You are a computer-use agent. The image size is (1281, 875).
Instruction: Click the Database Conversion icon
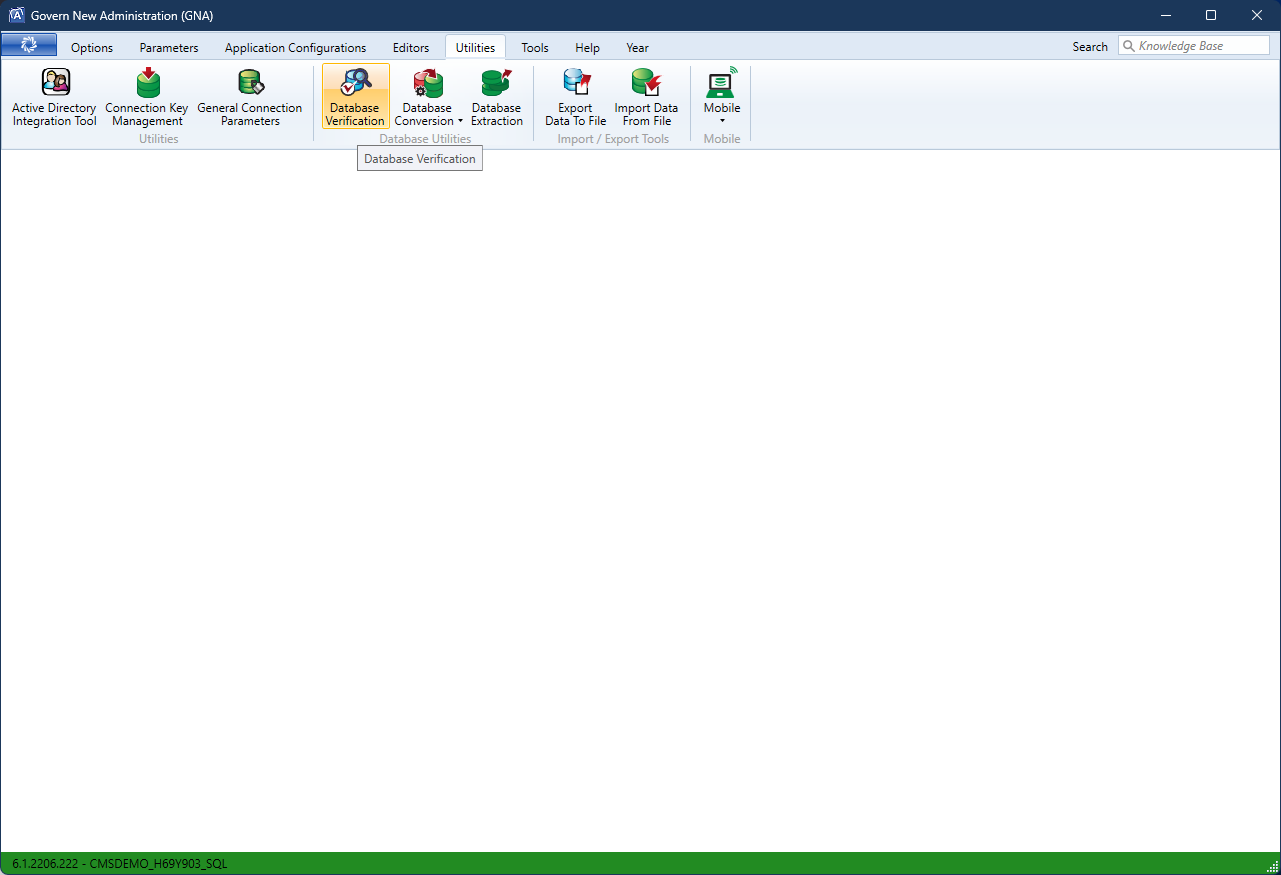(x=428, y=84)
